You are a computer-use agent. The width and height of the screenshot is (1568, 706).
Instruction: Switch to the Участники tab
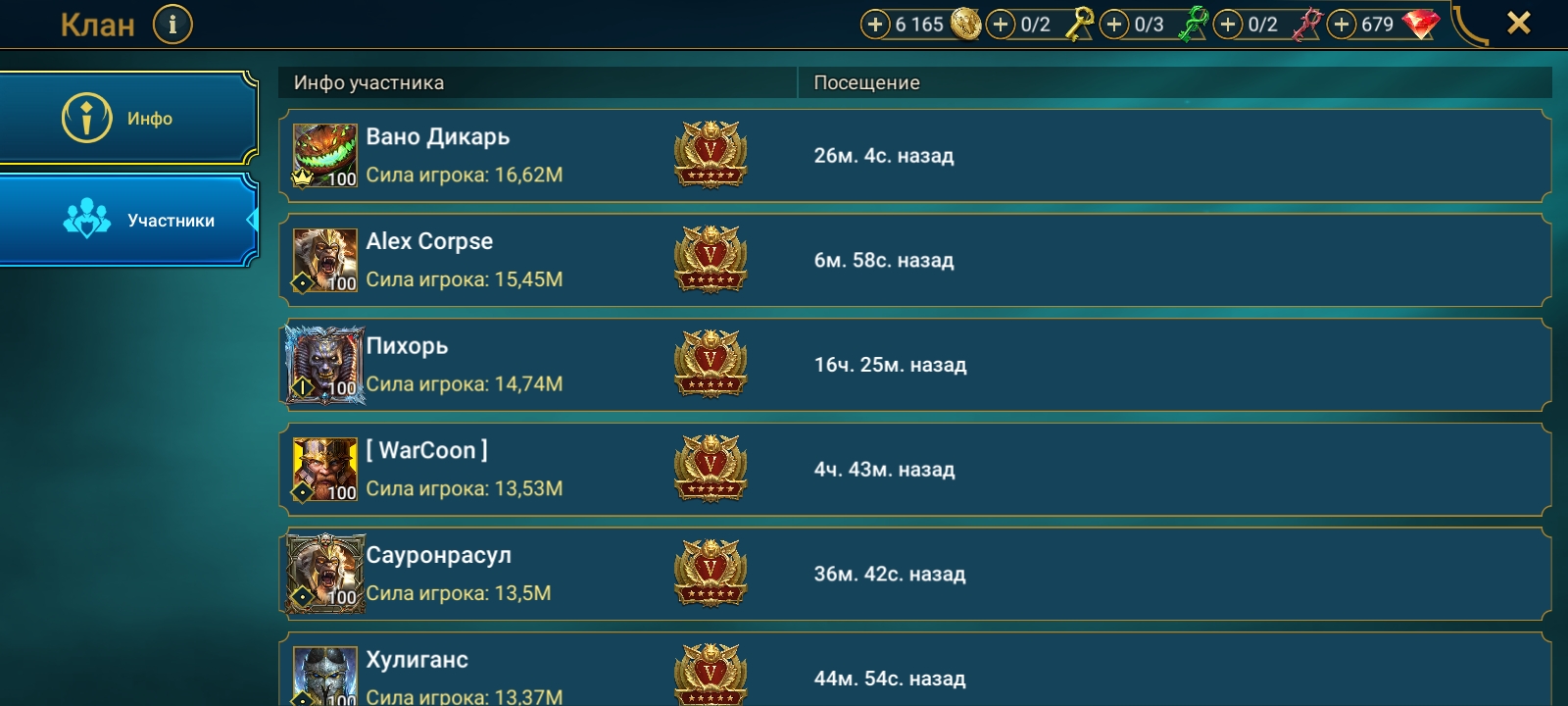[128, 221]
